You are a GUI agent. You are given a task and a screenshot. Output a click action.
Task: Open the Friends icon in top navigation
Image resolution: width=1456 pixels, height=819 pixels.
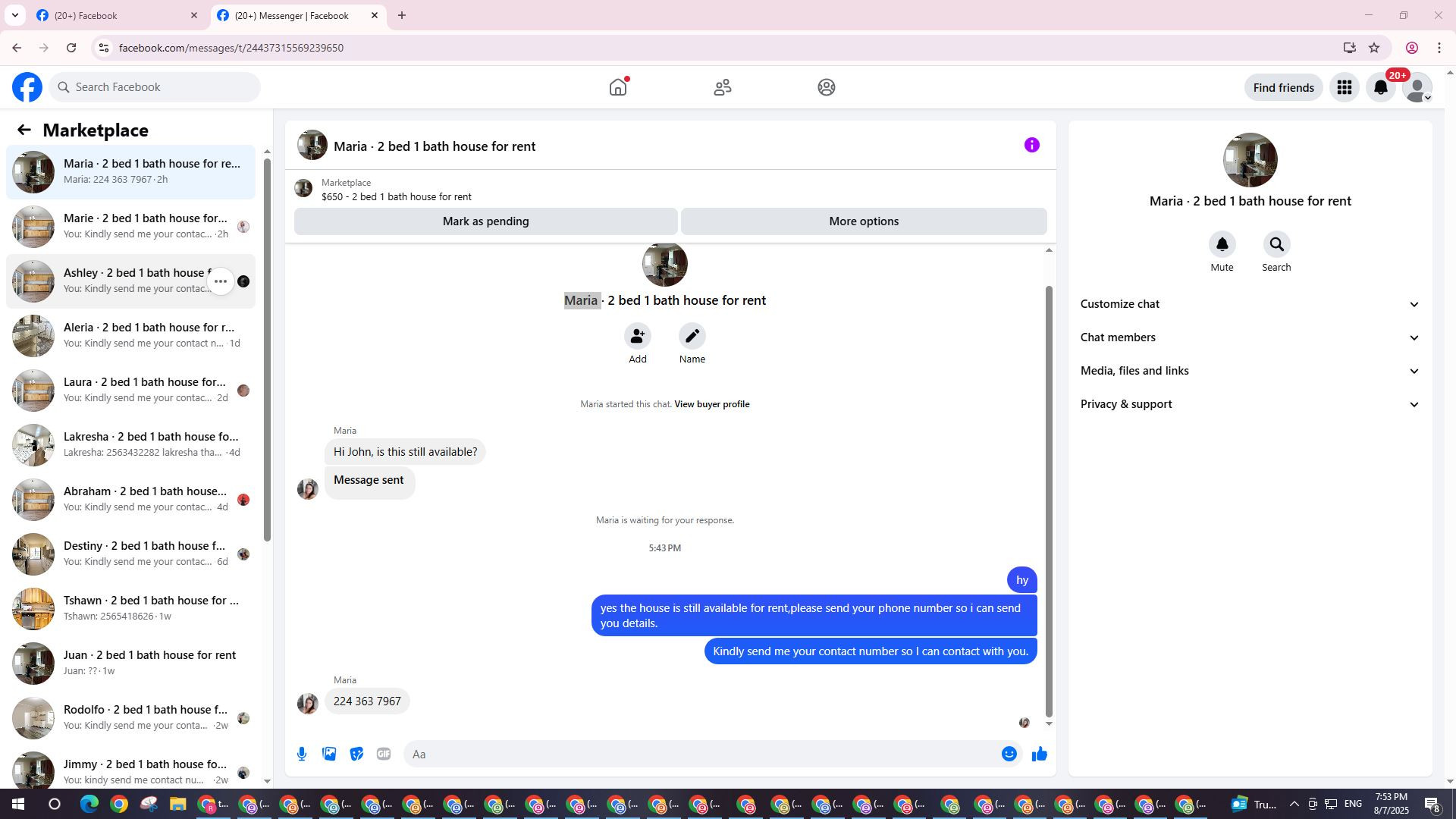click(x=723, y=87)
